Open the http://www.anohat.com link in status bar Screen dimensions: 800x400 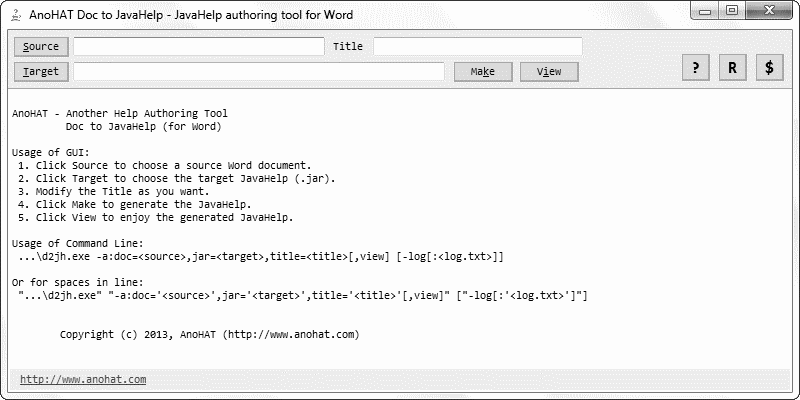pyautogui.click(x=83, y=380)
